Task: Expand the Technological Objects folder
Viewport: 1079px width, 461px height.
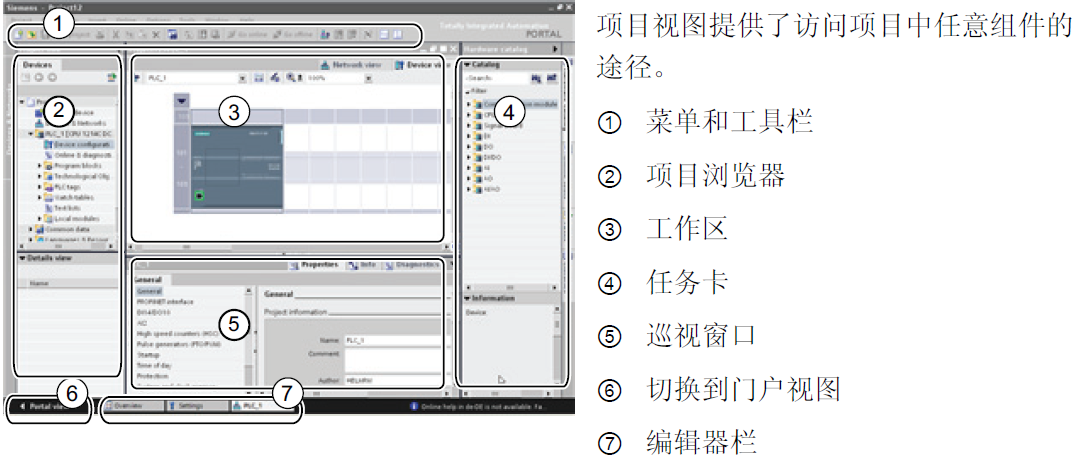Action: (39, 176)
